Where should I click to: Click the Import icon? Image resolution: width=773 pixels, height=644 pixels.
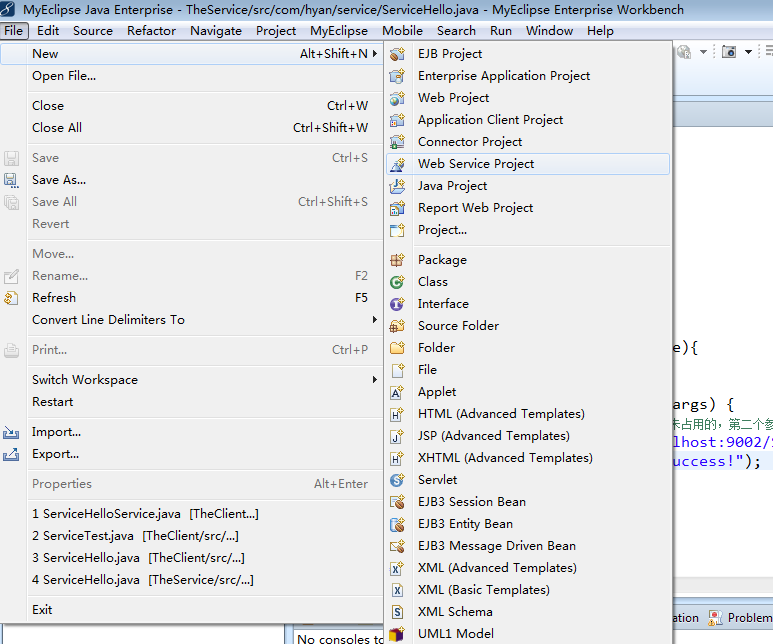tap(11, 432)
